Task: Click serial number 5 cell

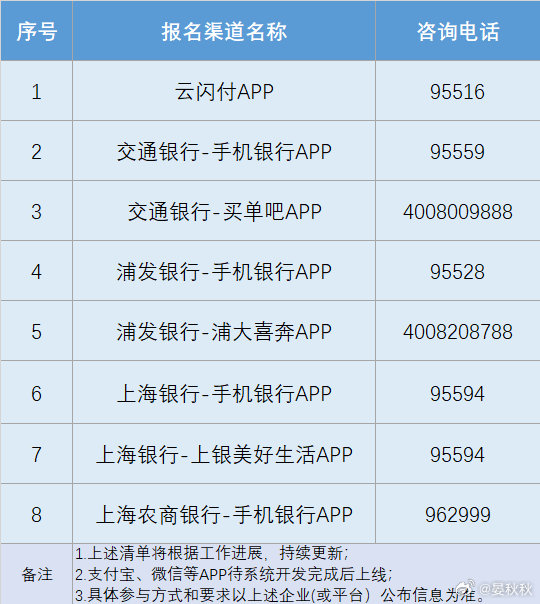Action: (37, 332)
